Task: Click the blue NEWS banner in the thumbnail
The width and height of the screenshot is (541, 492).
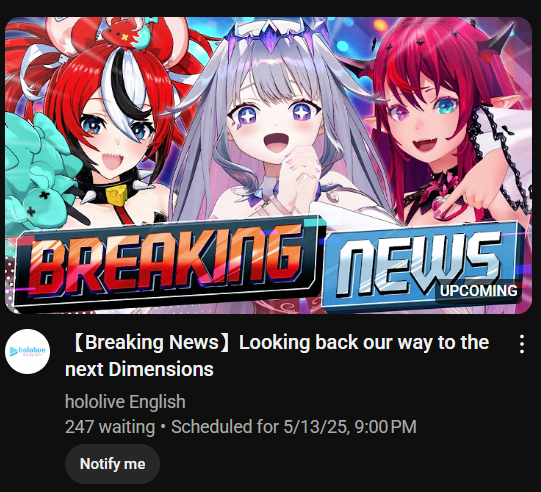Action: (x=422, y=267)
